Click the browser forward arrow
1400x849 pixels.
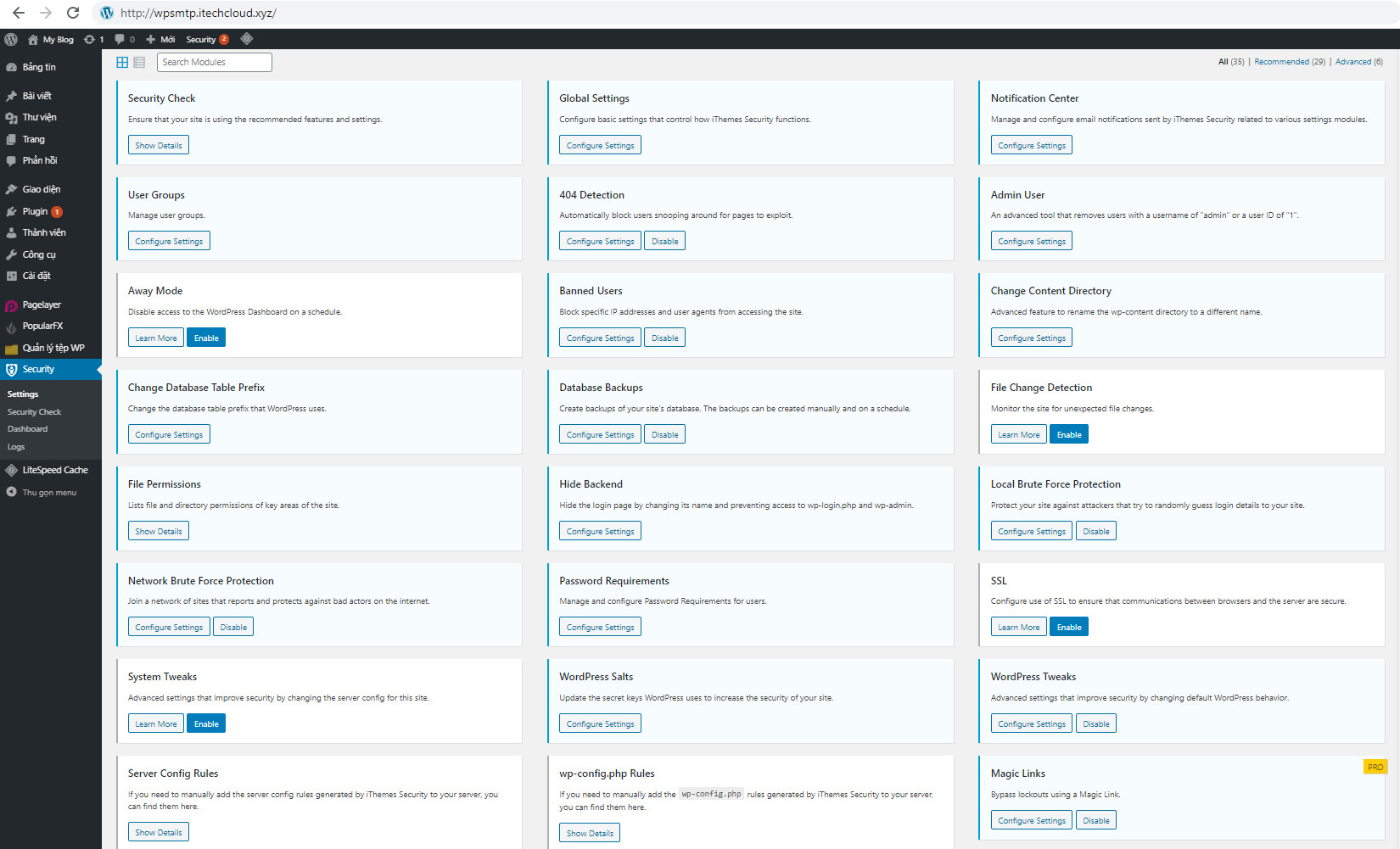click(x=46, y=13)
